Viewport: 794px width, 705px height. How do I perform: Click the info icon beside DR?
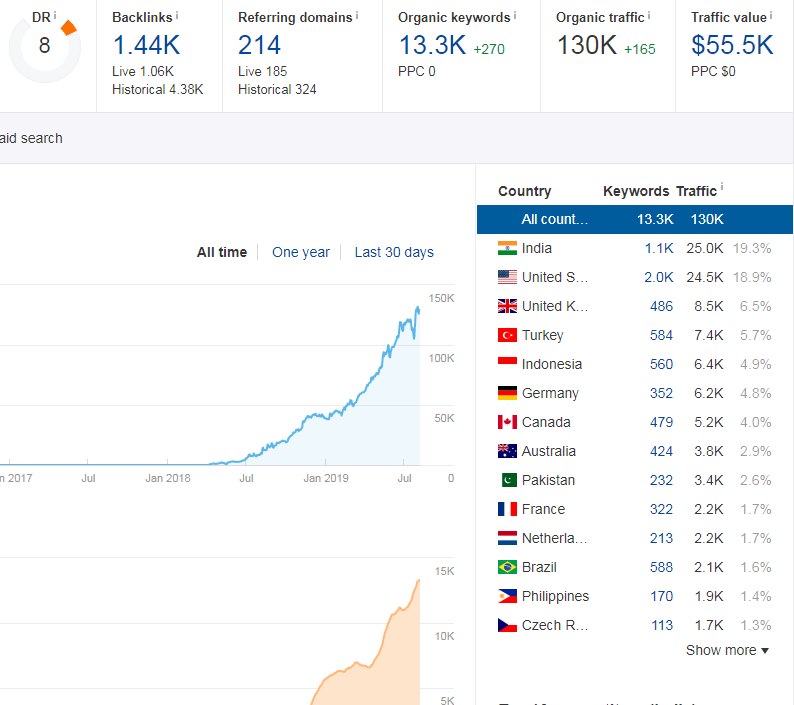pos(55,16)
